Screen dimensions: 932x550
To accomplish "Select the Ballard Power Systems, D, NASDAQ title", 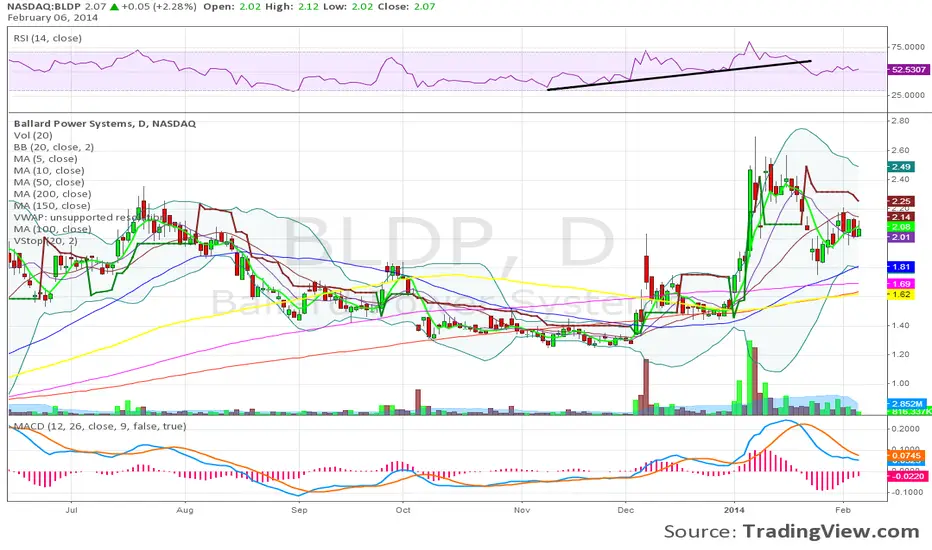I will pyautogui.click(x=105, y=124).
